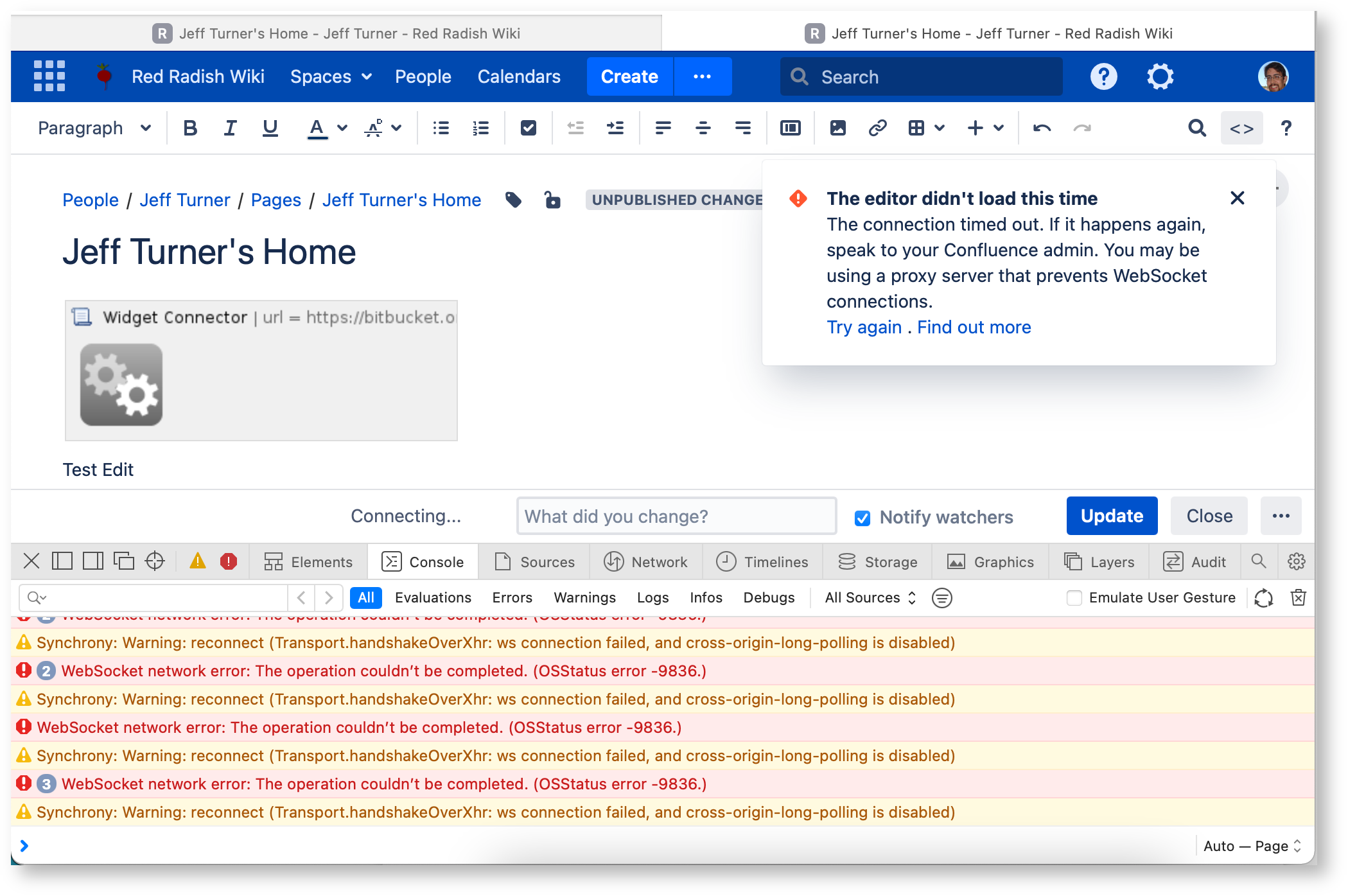Switch to the Storage tab

point(877,562)
